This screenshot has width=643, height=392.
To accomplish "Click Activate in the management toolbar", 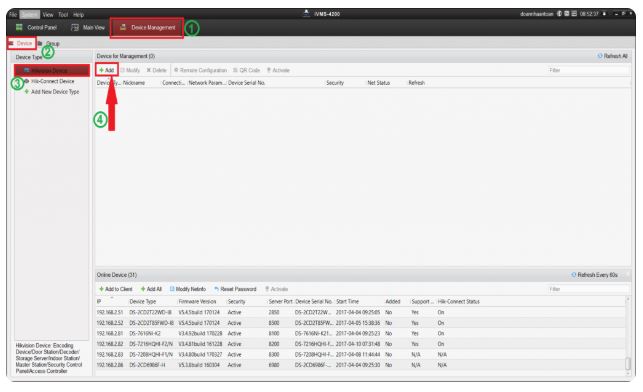I will click(278, 70).
